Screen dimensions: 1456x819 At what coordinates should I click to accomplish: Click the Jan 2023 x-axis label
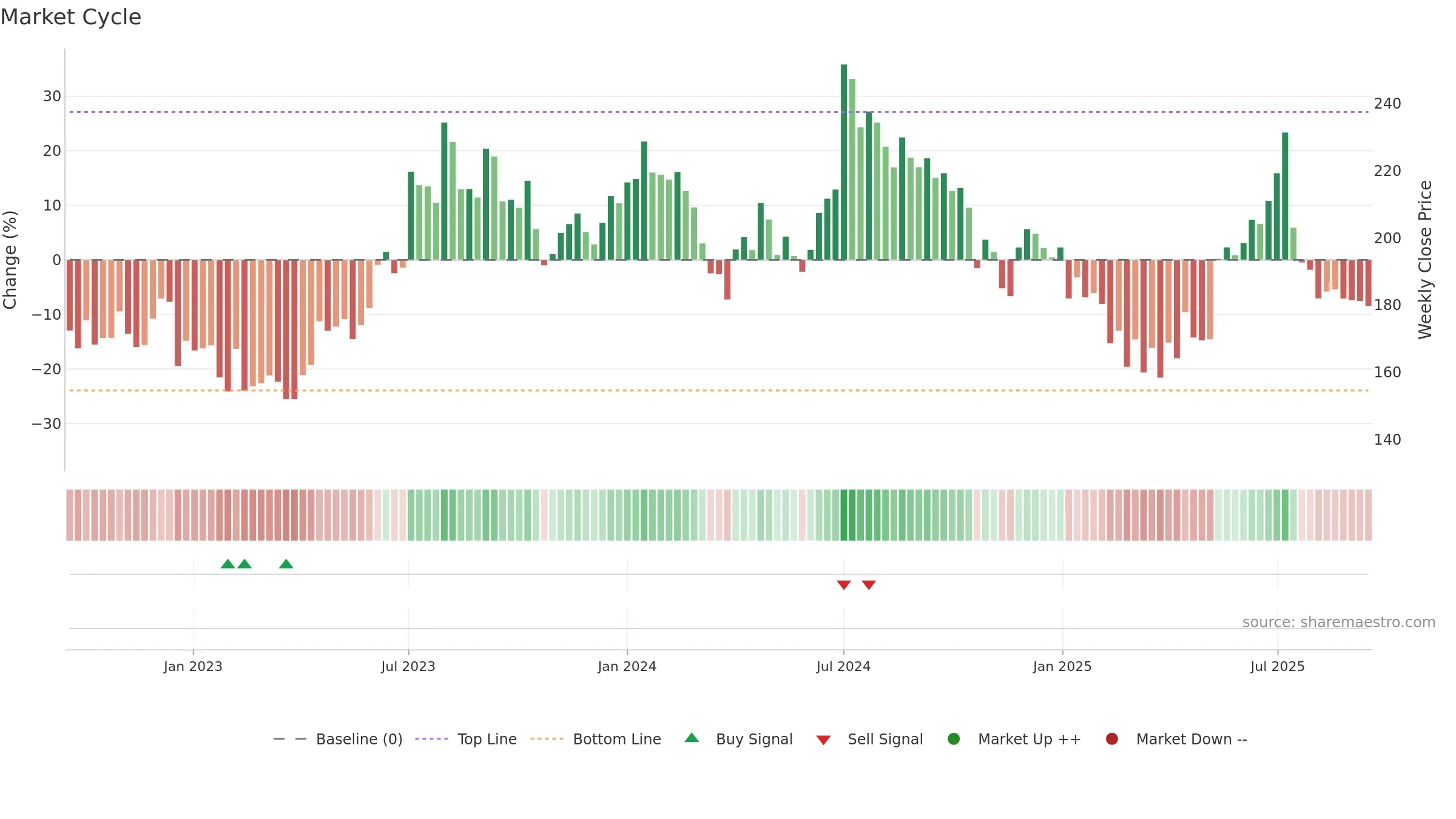[193, 666]
